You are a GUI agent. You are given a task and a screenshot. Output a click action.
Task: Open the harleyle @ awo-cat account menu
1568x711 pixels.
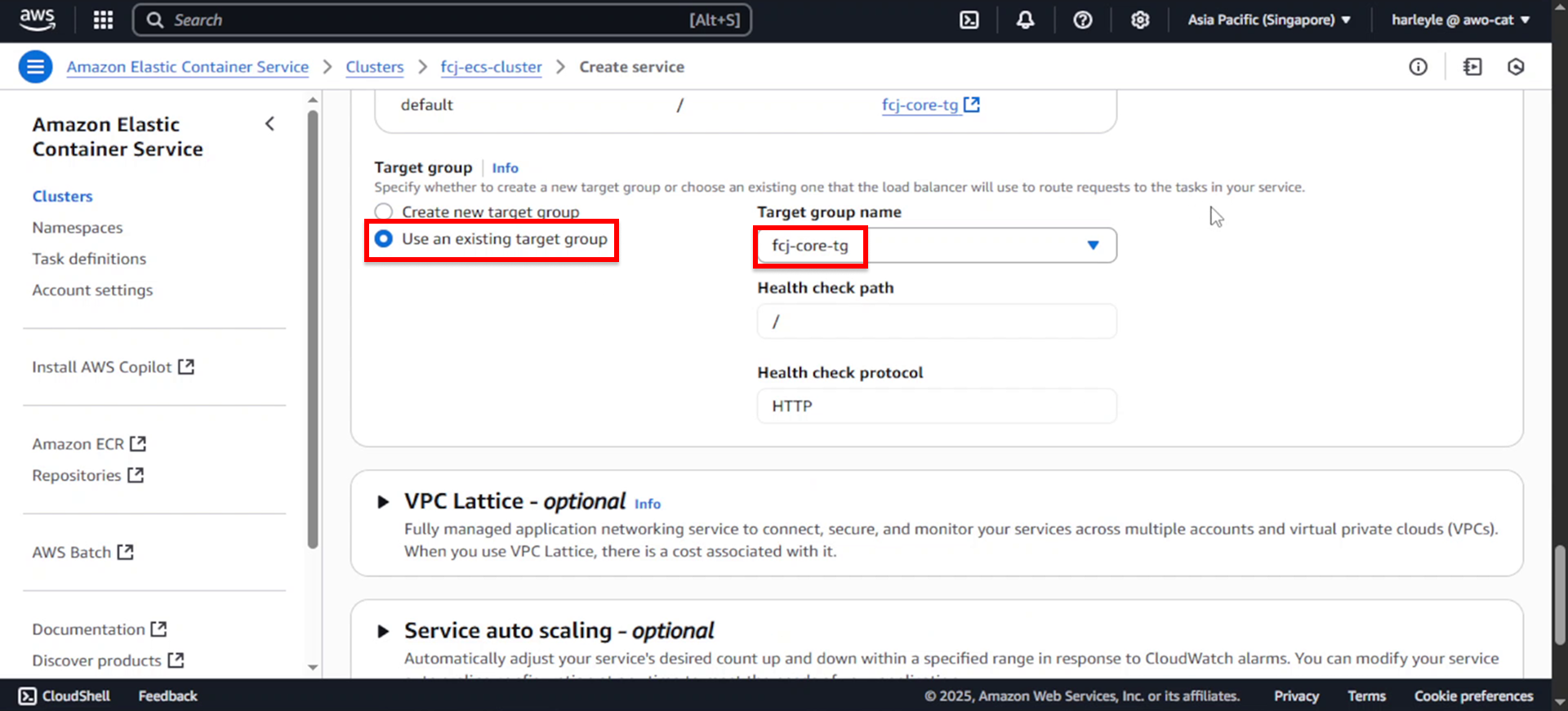tap(1461, 20)
